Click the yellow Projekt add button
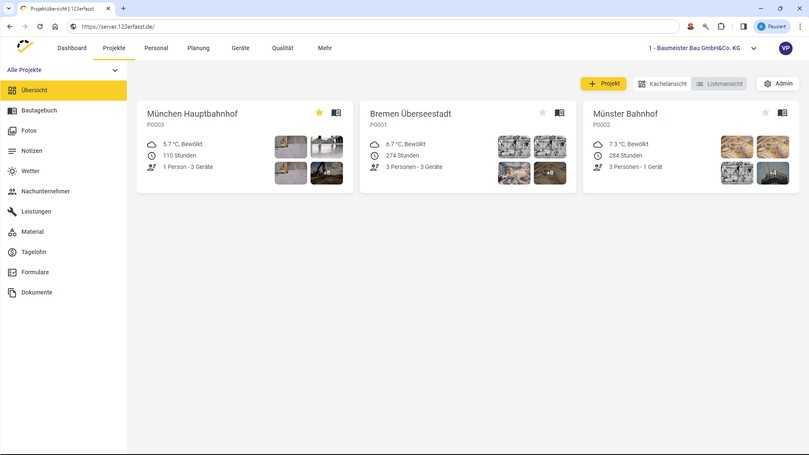This screenshot has width=809, height=455. (603, 84)
